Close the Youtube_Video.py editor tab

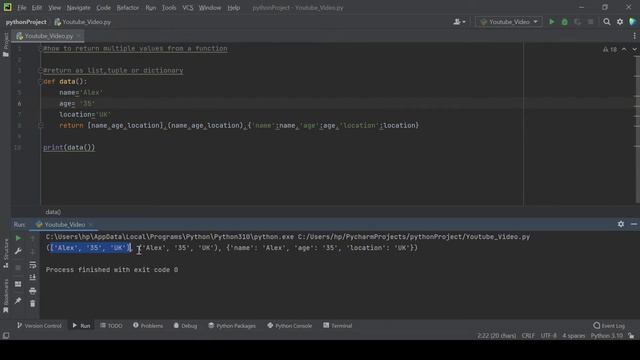tap(78, 36)
